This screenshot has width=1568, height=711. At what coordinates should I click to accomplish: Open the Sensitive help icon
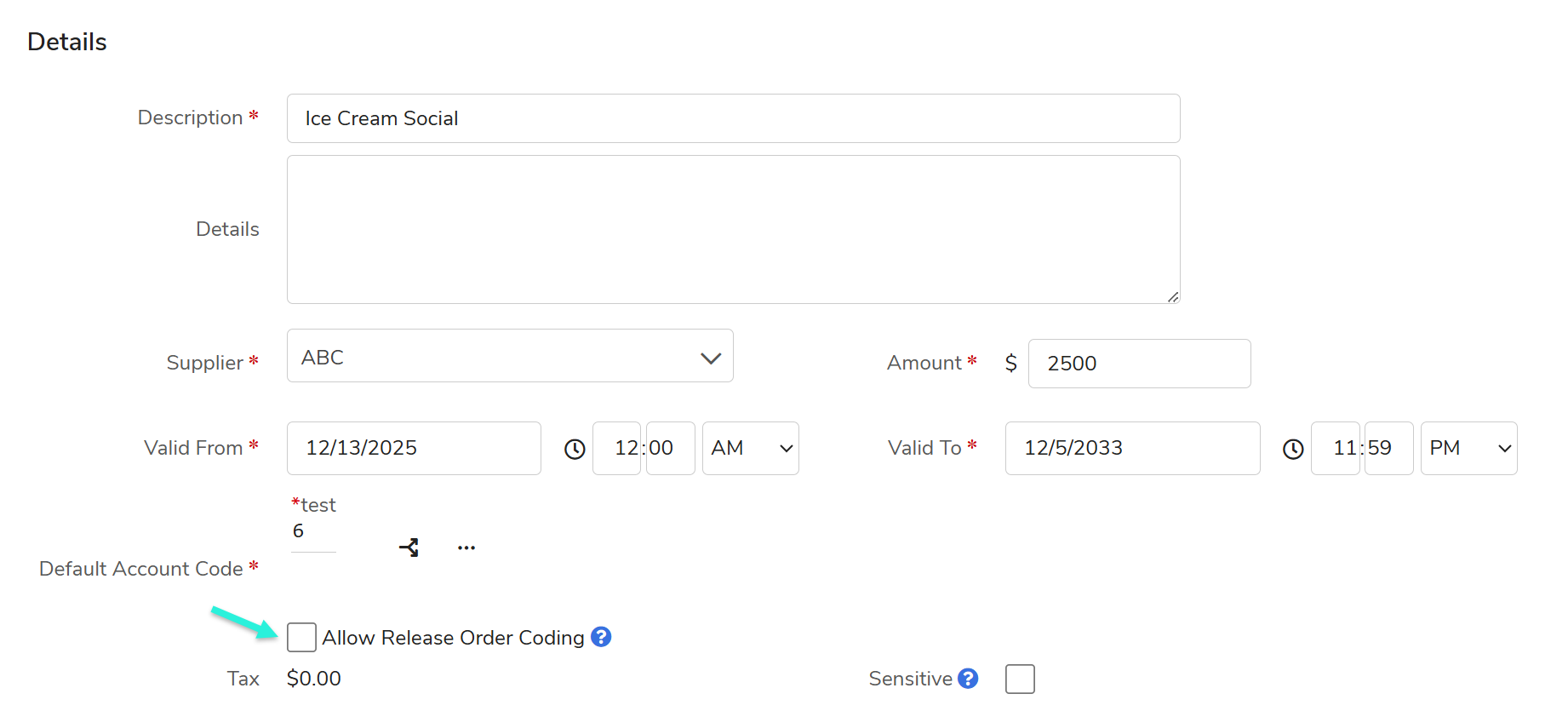click(x=968, y=679)
